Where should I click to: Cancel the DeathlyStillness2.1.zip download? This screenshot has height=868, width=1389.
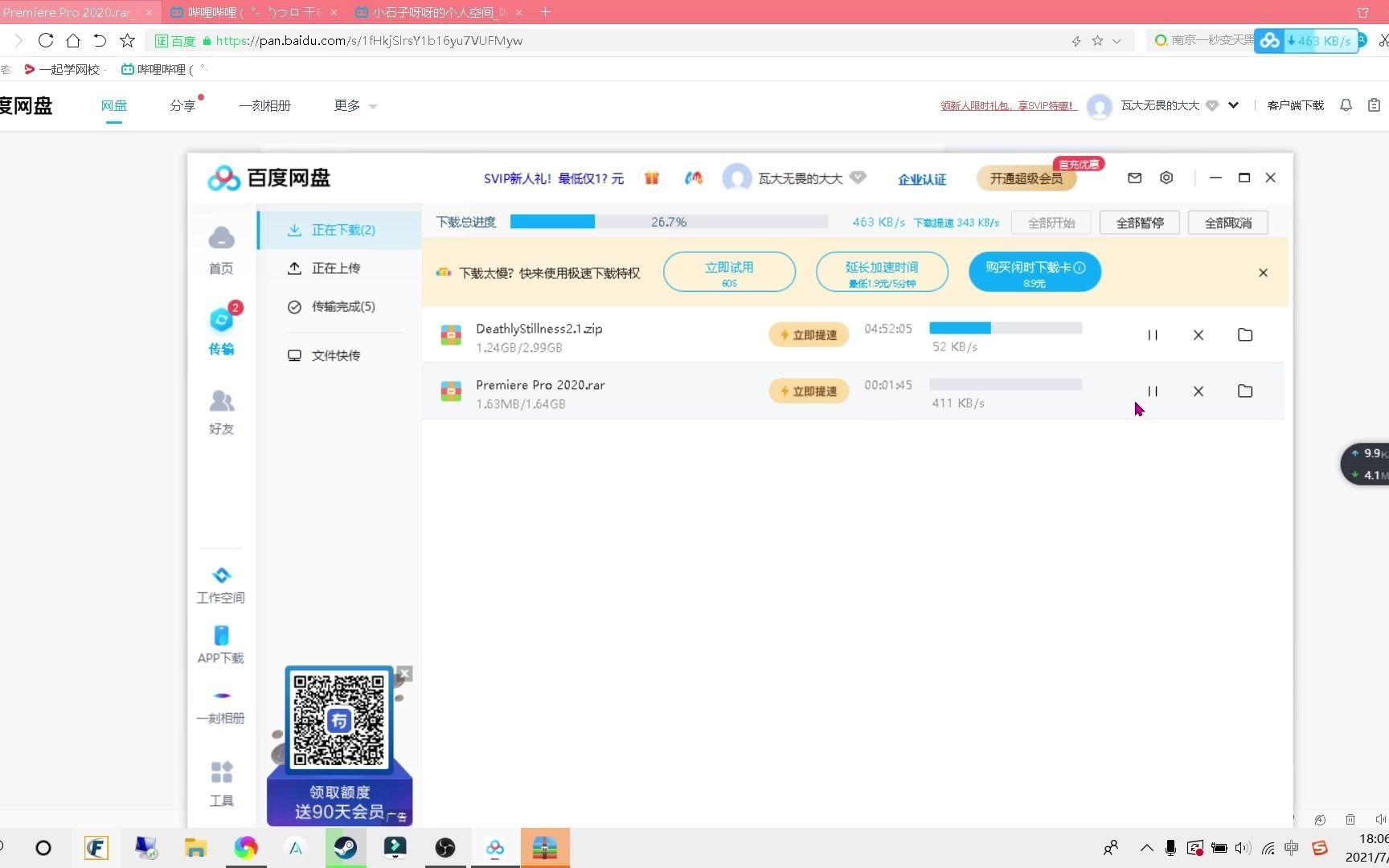point(1198,335)
